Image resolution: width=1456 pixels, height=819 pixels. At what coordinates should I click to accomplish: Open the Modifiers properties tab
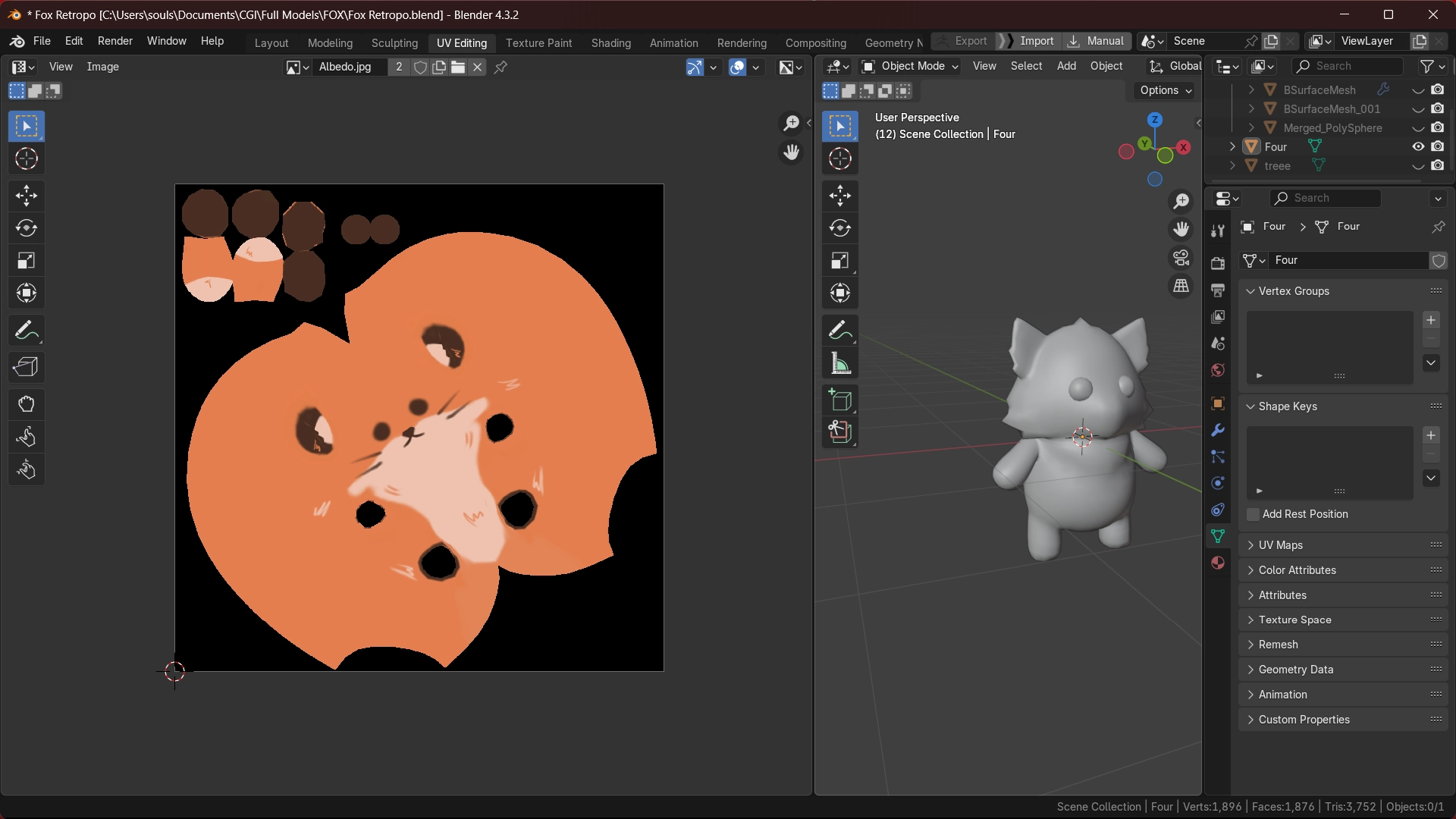point(1218,430)
